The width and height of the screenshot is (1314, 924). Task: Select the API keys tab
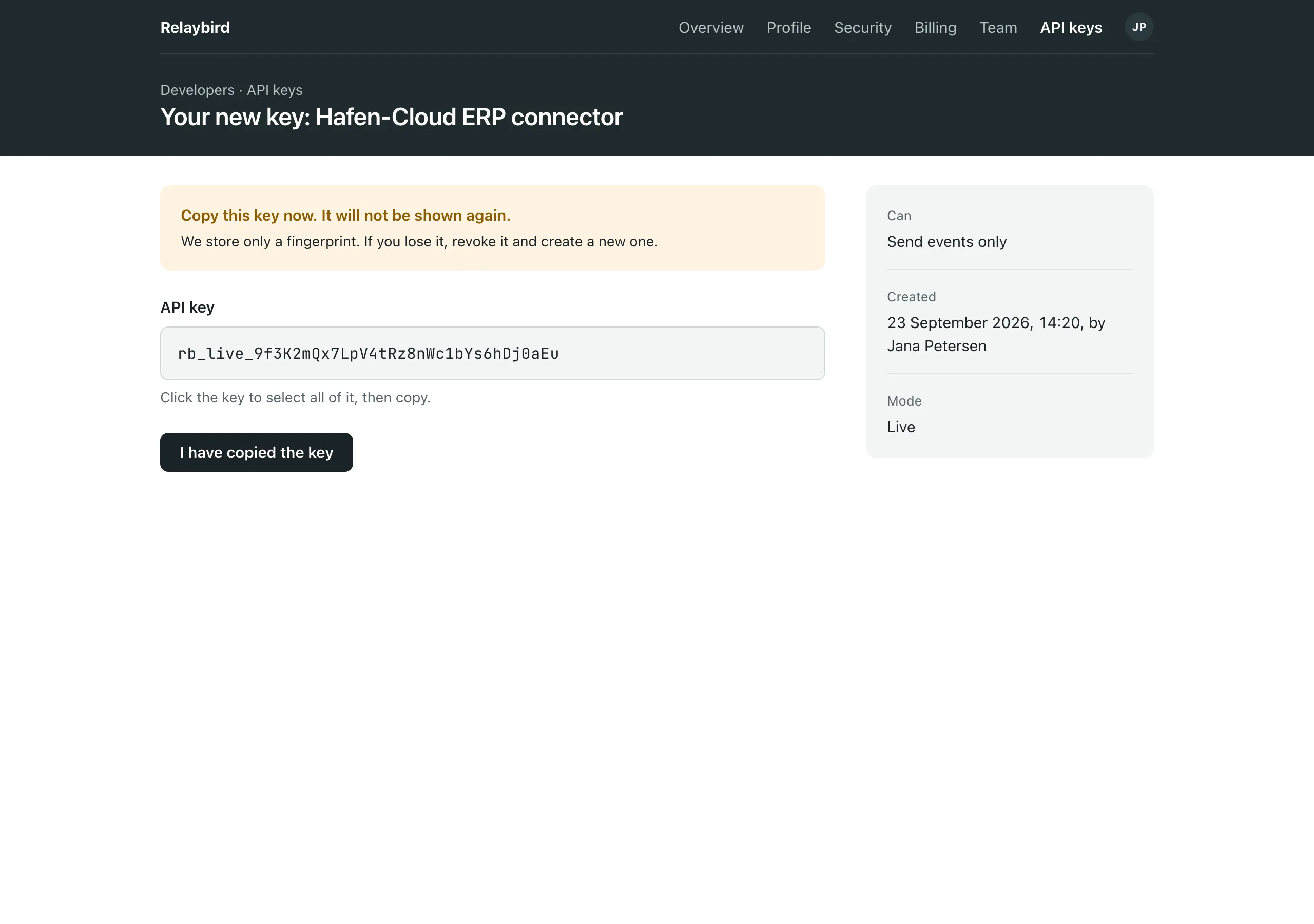(x=1071, y=28)
